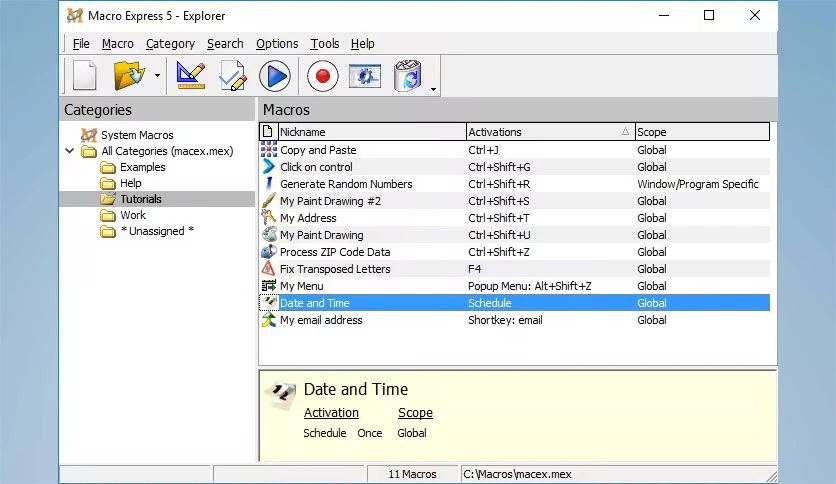Select the Process ZIP Code Data macro
836x484 pixels.
tap(515, 252)
